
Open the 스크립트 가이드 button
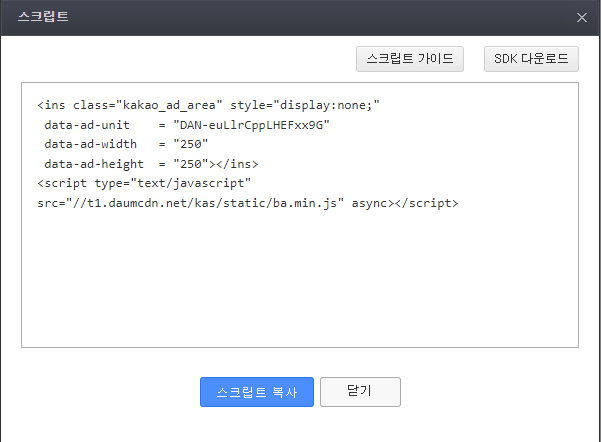pos(410,59)
